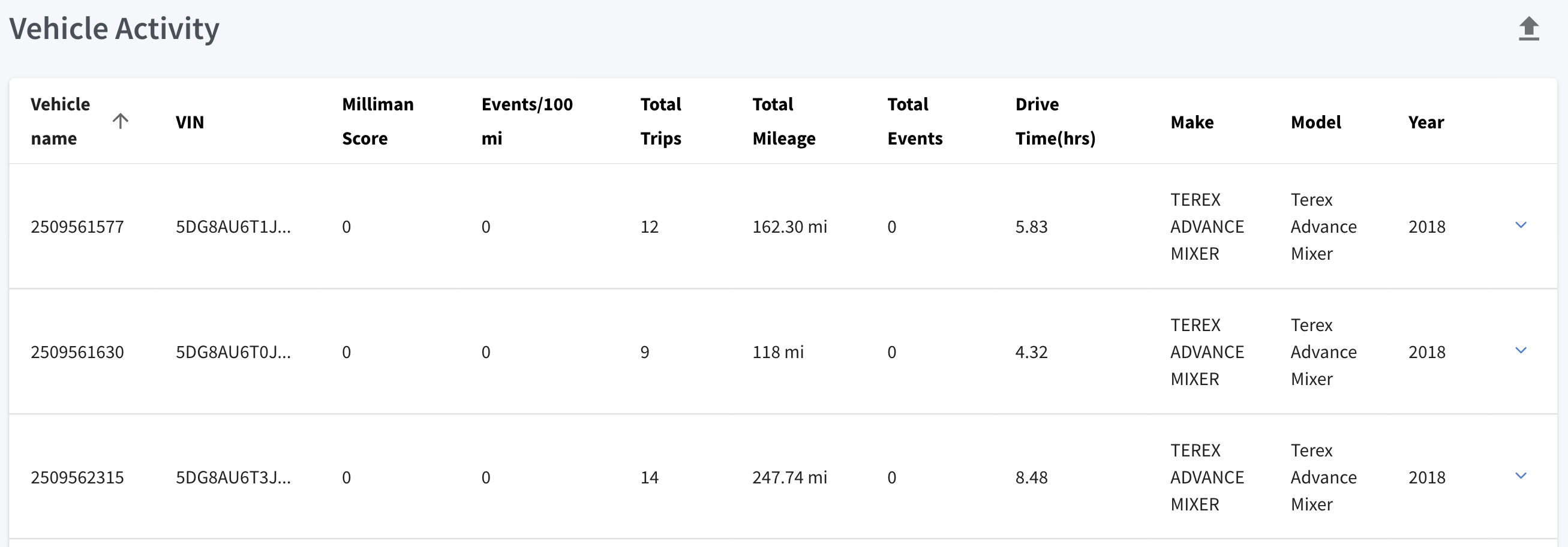Sort by the Milliman Score header
Image resolution: width=1568 pixels, height=547 pixels.
377,121
